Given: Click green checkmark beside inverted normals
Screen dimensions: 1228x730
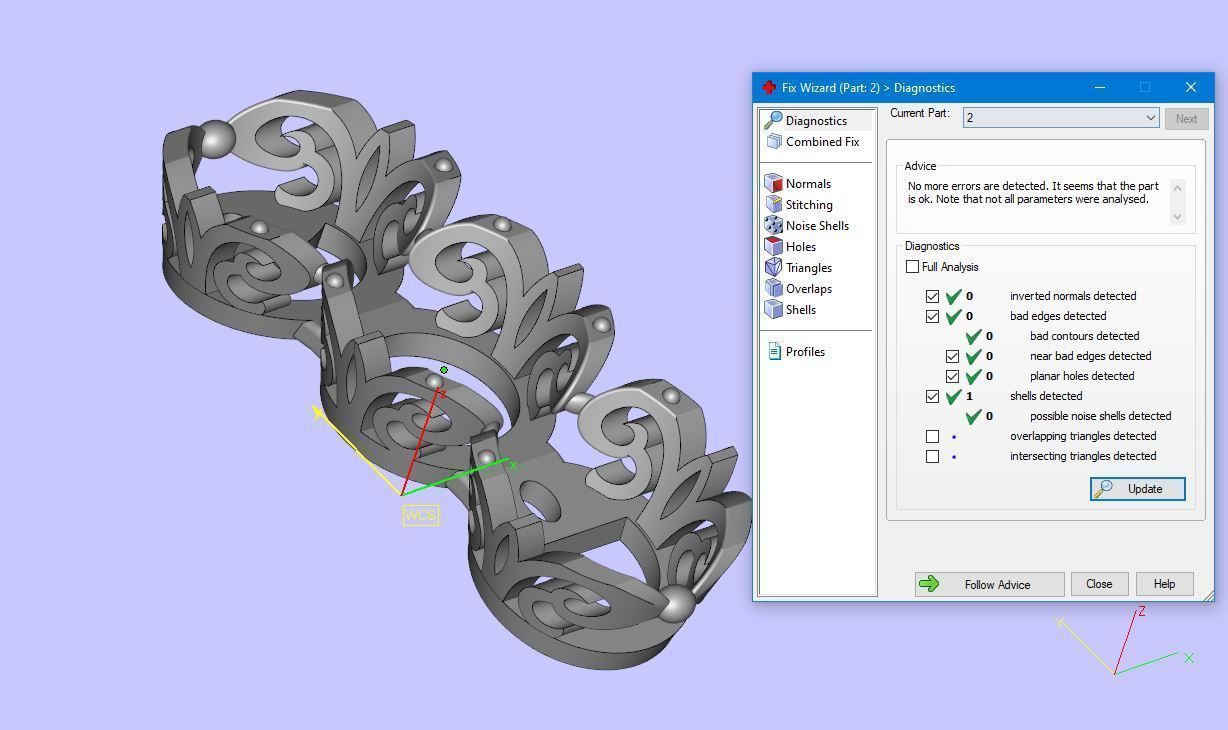Looking at the screenshot, I should (x=953, y=296).
